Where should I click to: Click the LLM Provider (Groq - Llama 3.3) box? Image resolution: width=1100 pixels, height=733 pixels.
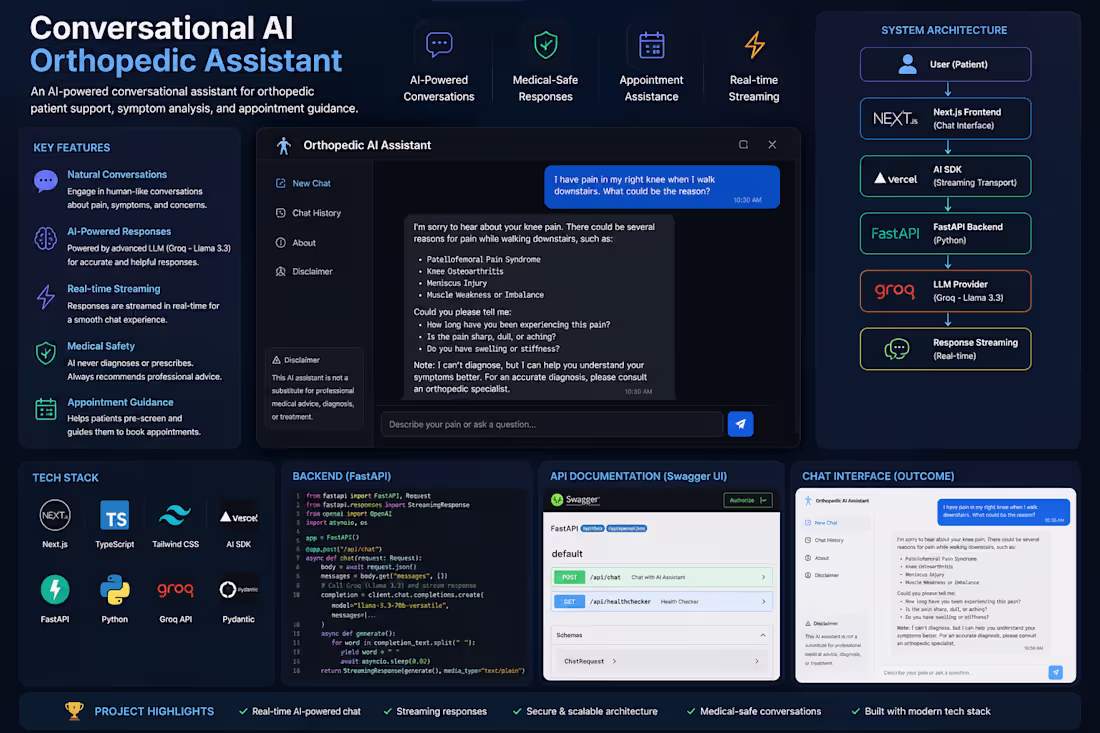pyautogui.click(x=946, y=291)
